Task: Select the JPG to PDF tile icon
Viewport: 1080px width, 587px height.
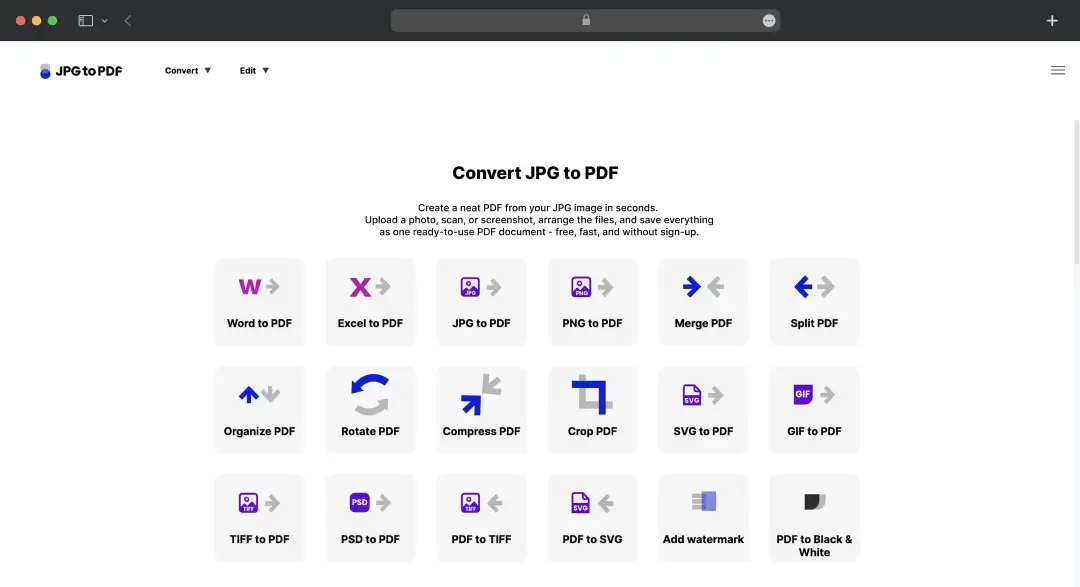Action: (481, 287)
